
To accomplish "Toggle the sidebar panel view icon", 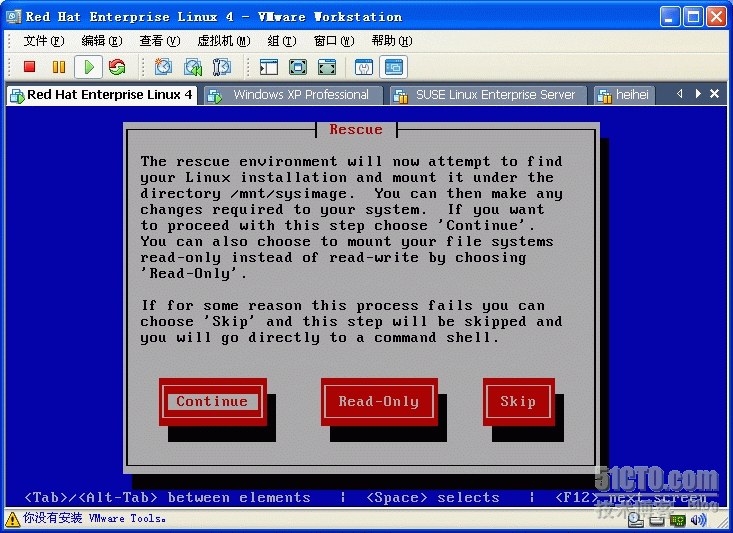I will [x=269, y=67].
